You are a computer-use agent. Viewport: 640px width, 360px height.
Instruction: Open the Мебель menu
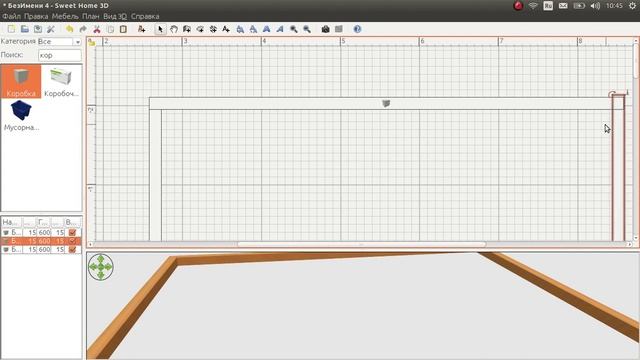pyautogui.click(x=65, y=16)
